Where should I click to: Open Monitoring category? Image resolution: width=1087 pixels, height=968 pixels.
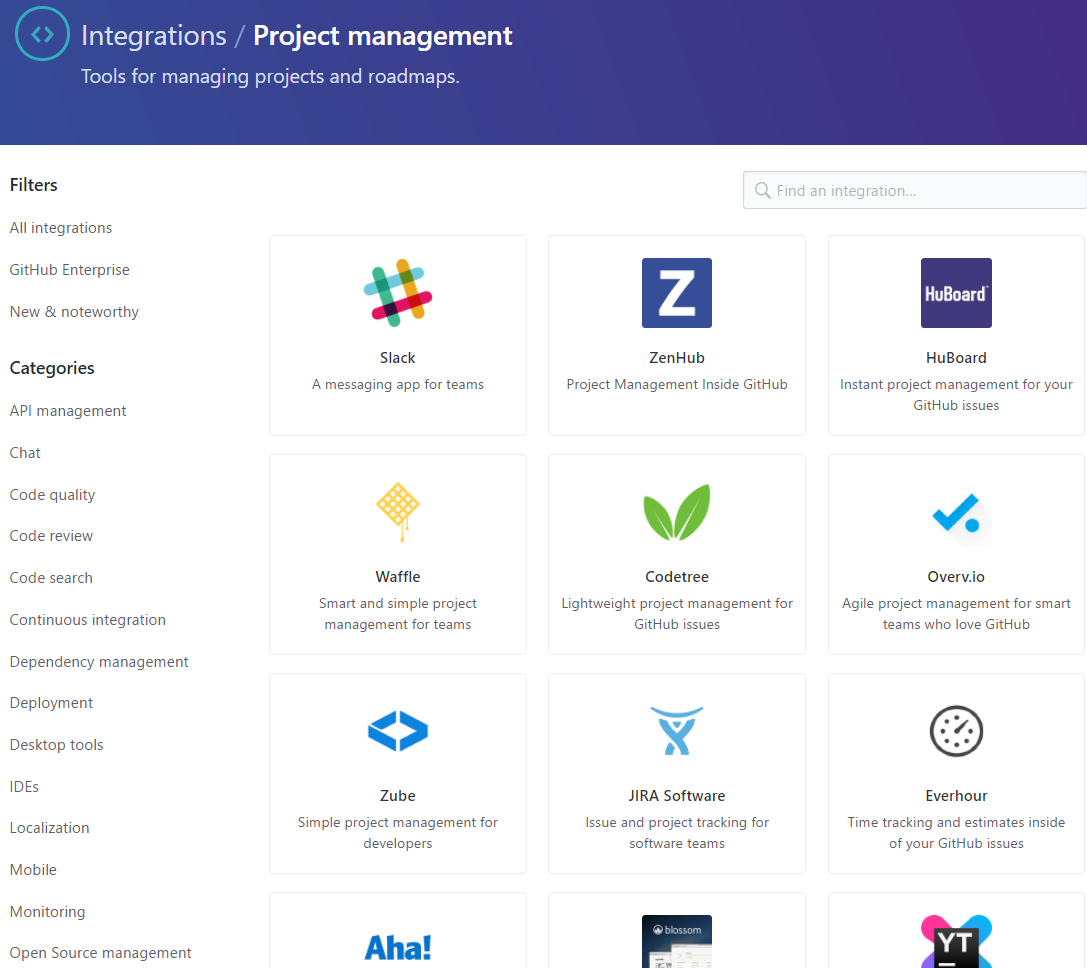(x=47, y=911)
